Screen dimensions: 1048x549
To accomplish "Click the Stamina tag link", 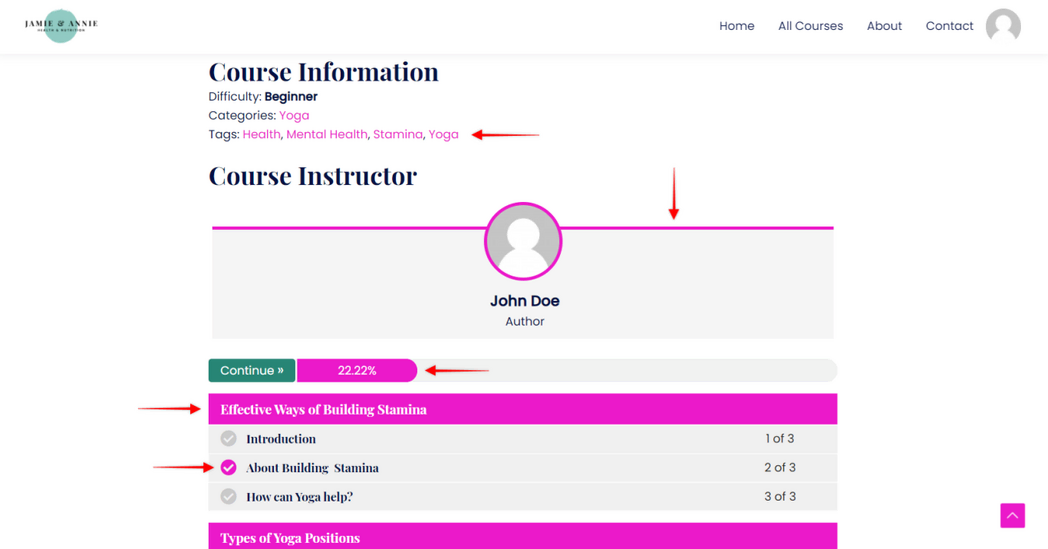I will click(x=398, y=135).
